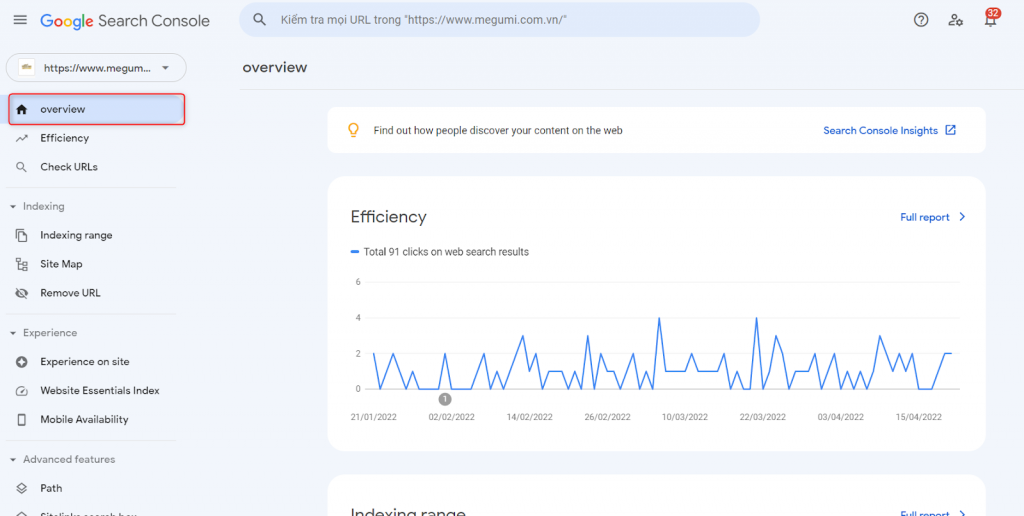Open the hamburger main menu
This screenshot has height=516, width=1024.
point(20,20)
